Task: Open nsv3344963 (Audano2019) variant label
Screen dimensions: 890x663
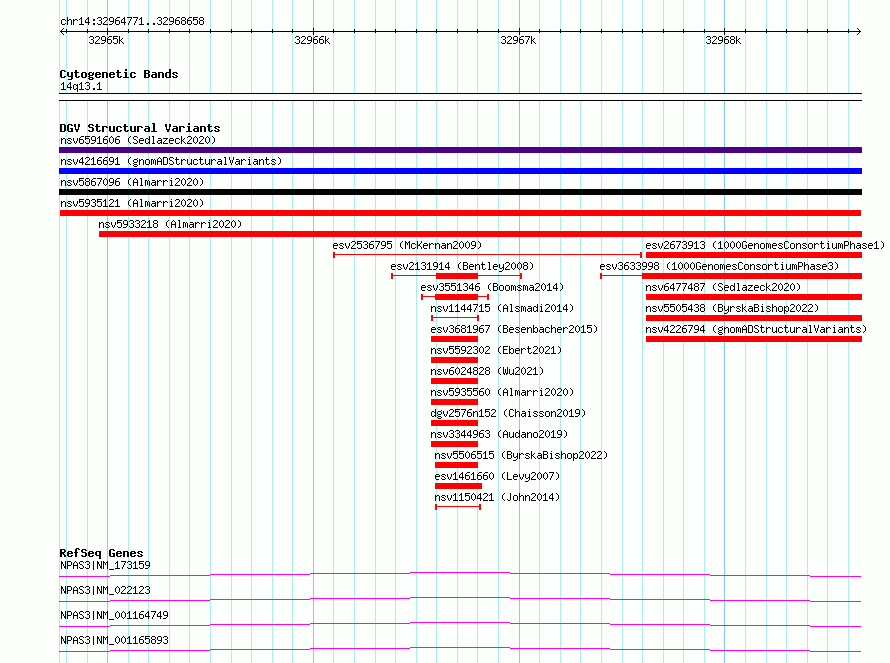Action: [499, 434]
